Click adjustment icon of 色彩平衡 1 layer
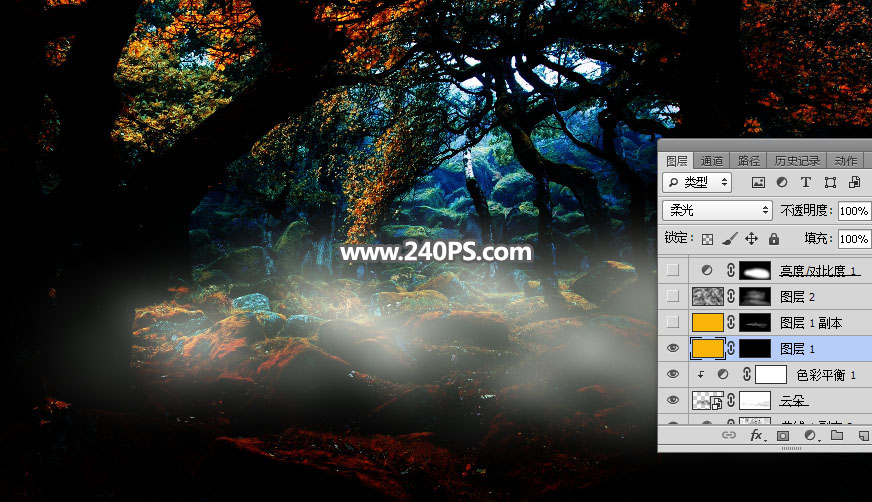 click(722, 375)
